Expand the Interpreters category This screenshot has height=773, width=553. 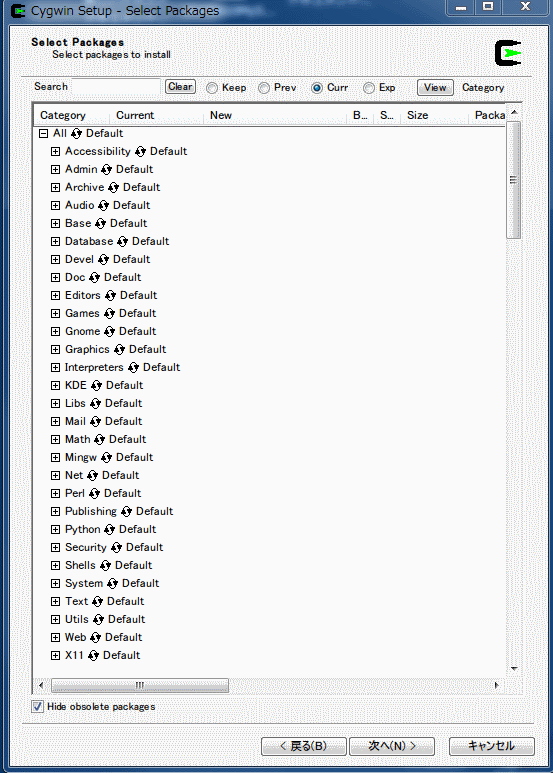55,368
